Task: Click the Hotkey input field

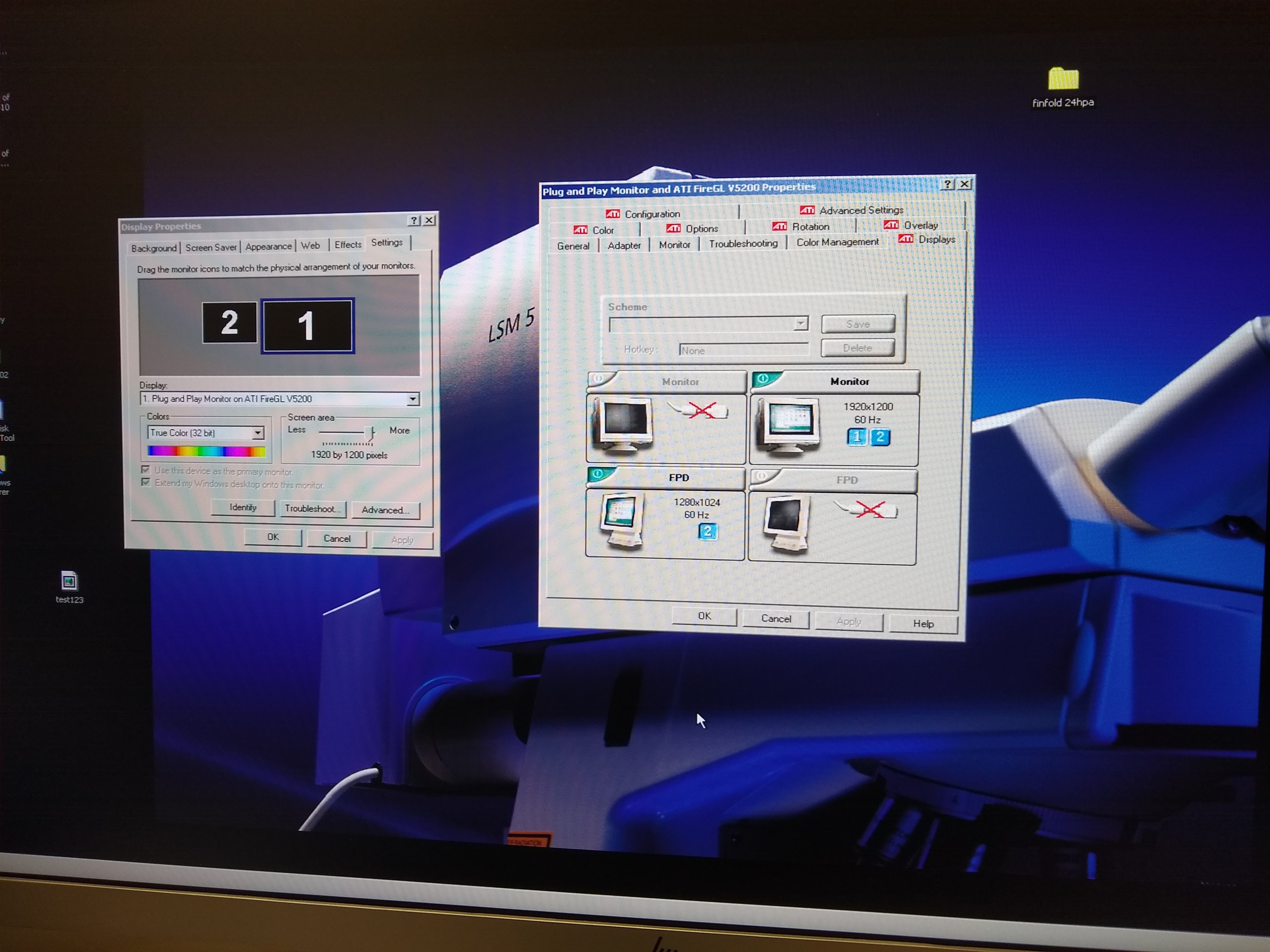Action: tap(743, 350)
